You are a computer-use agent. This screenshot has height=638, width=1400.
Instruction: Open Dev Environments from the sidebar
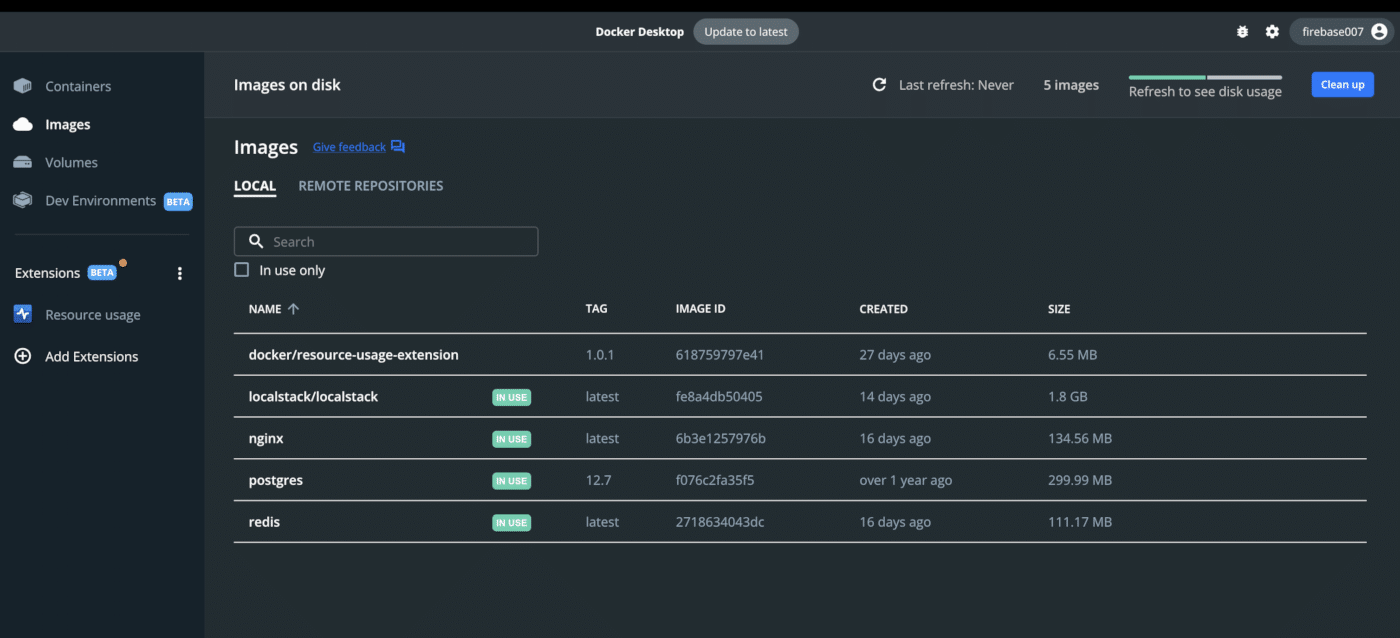(100, 200)
